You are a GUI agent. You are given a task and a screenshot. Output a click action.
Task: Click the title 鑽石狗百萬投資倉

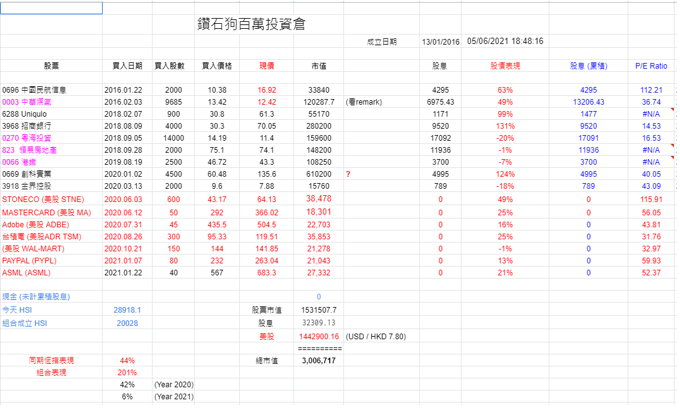(252, 24)
